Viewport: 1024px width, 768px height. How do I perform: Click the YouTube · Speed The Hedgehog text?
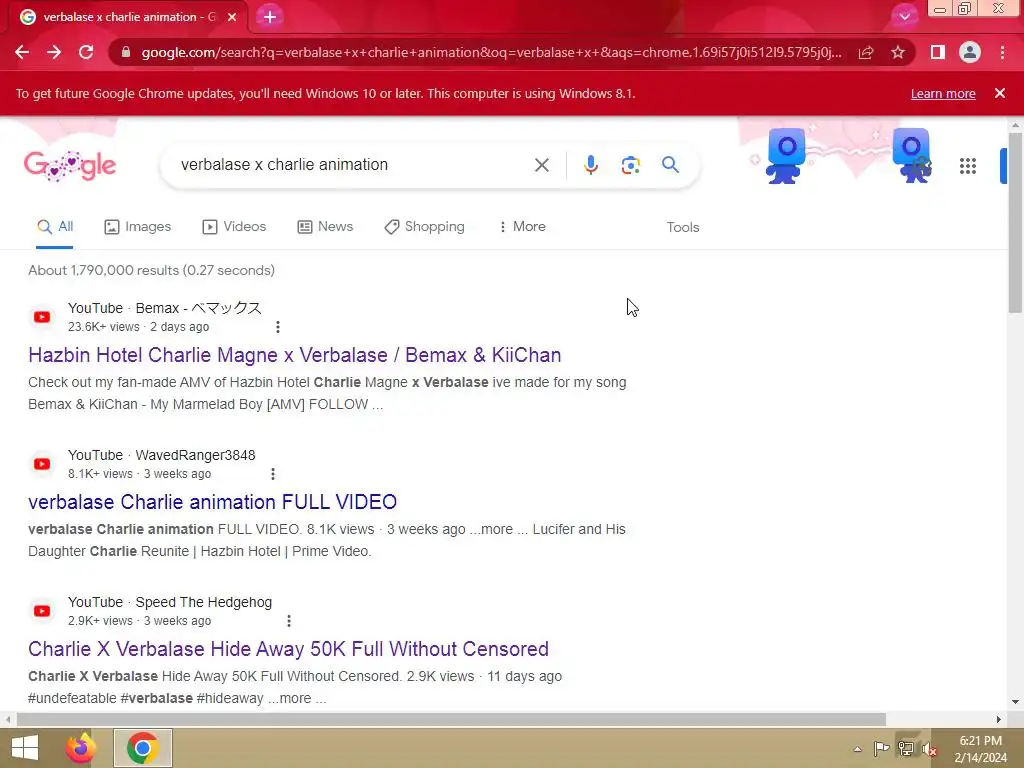point(170,602)
